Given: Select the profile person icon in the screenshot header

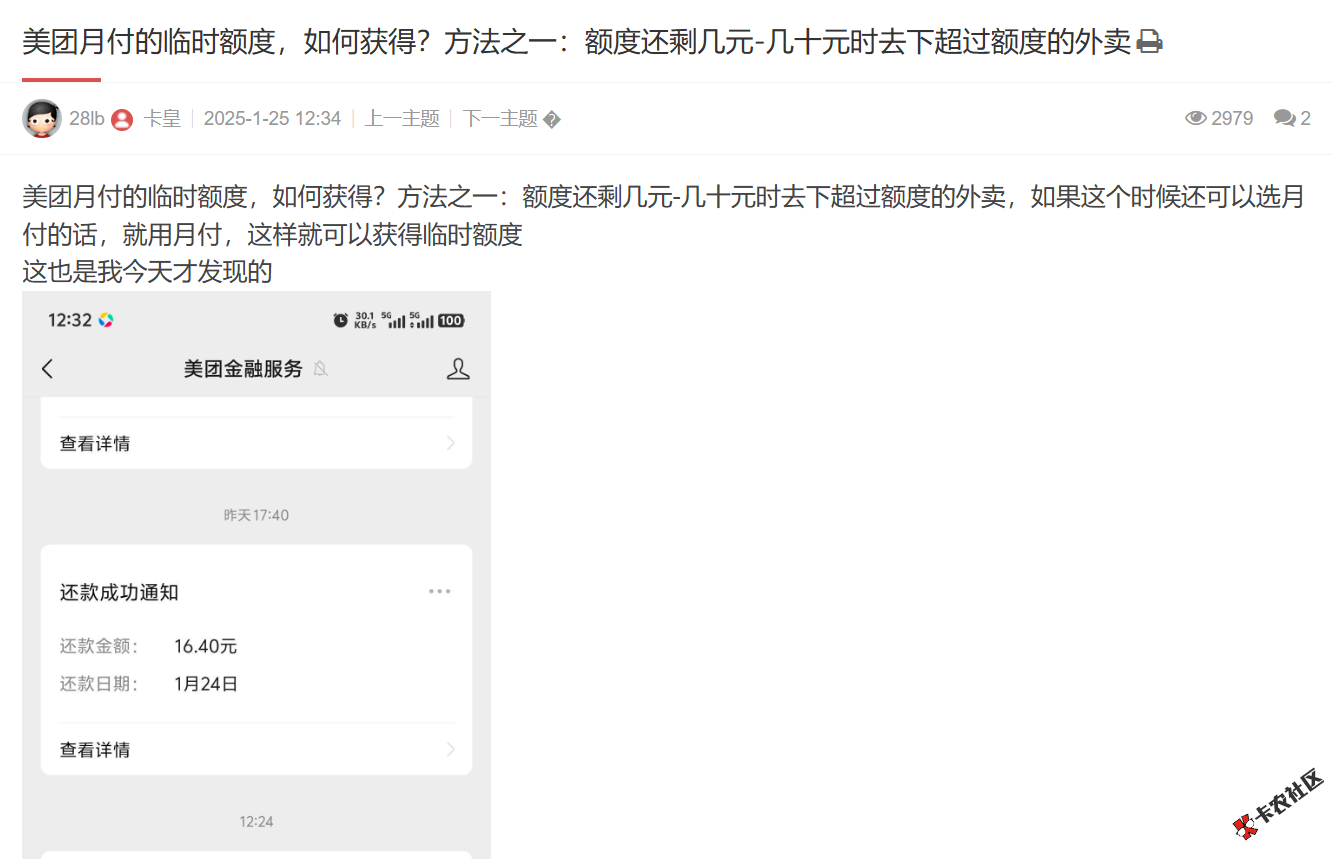Looking at the screenshot, I should pos(458,368).
